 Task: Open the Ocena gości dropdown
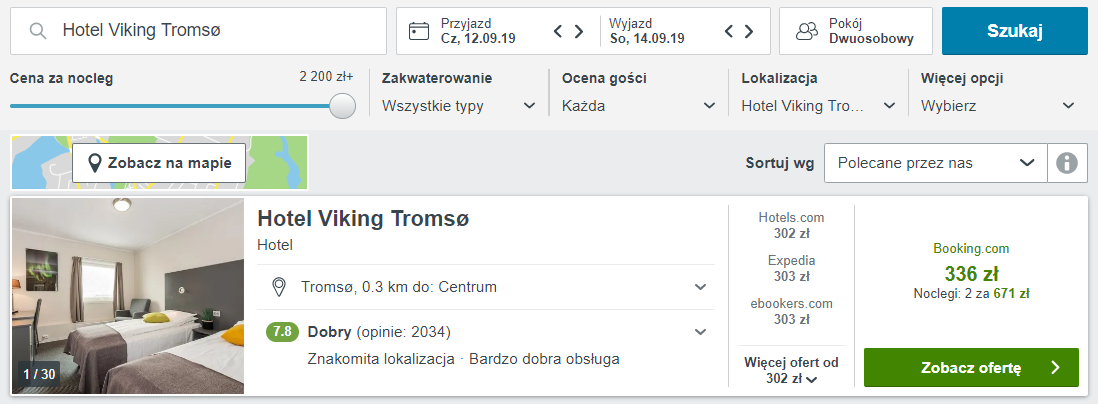pos(638,105)
